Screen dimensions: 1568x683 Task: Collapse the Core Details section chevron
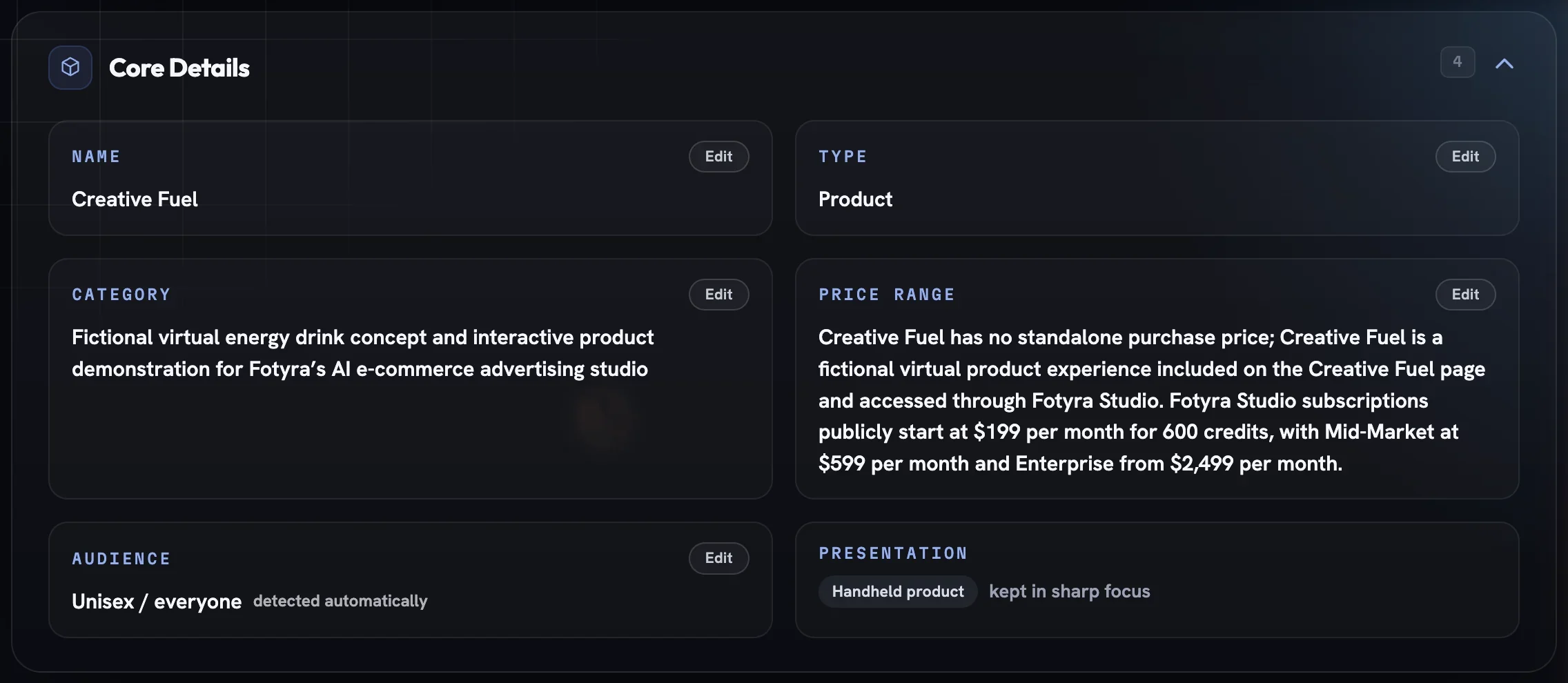(x=1504, y=63)
